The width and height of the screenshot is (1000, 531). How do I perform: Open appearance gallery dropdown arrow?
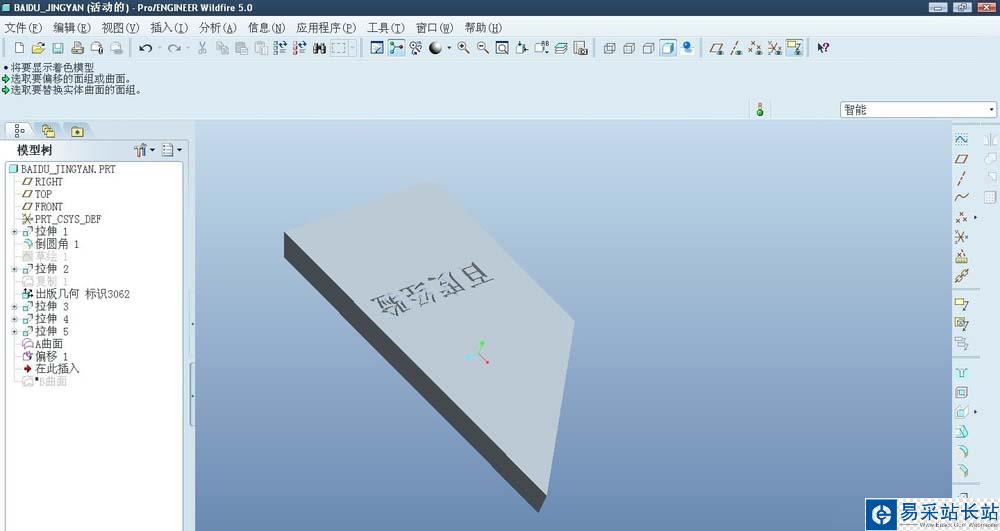[449, 48]
